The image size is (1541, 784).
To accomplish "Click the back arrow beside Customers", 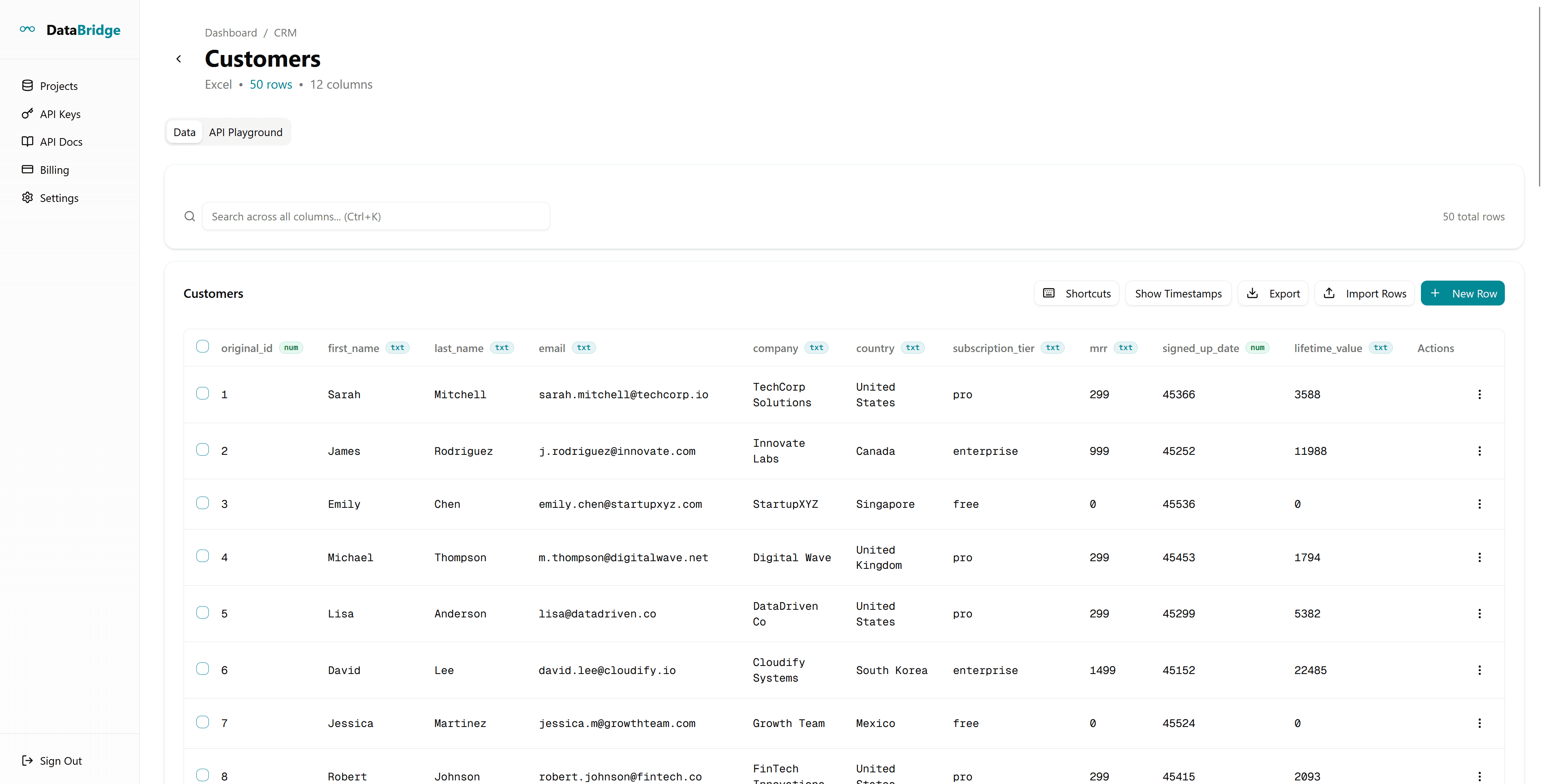I will point(178,59).
